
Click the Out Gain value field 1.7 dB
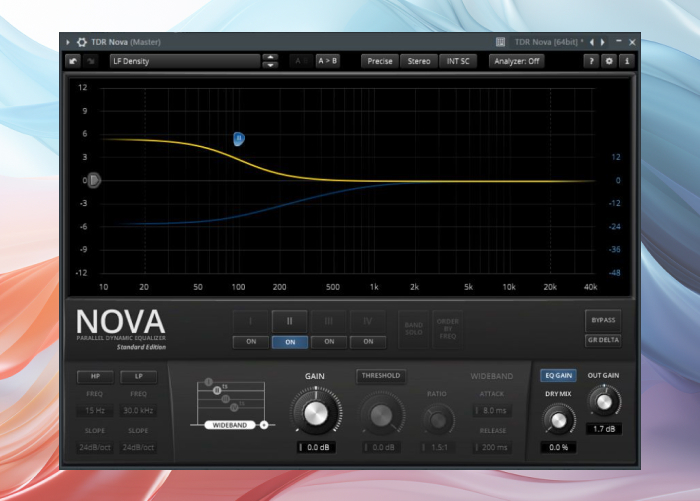(604, 429)
